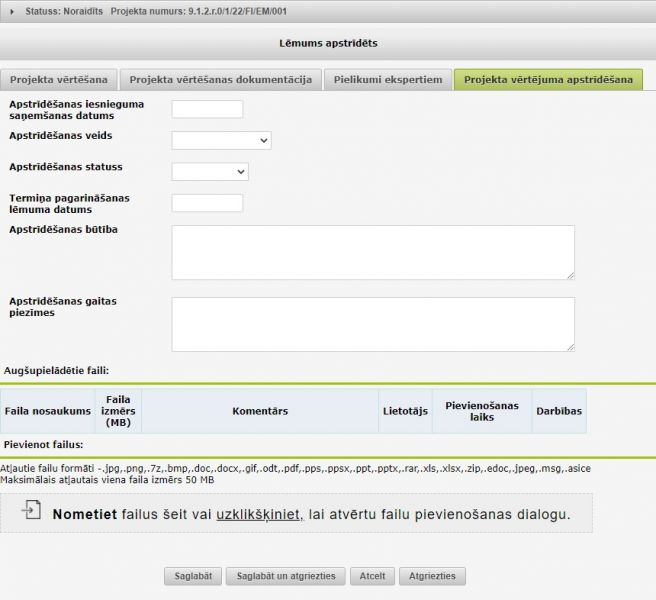Click inside Apstiprināšanas gaitas piezīmes text area
This screenshot has width=656, height=600.
click(372, 324)
